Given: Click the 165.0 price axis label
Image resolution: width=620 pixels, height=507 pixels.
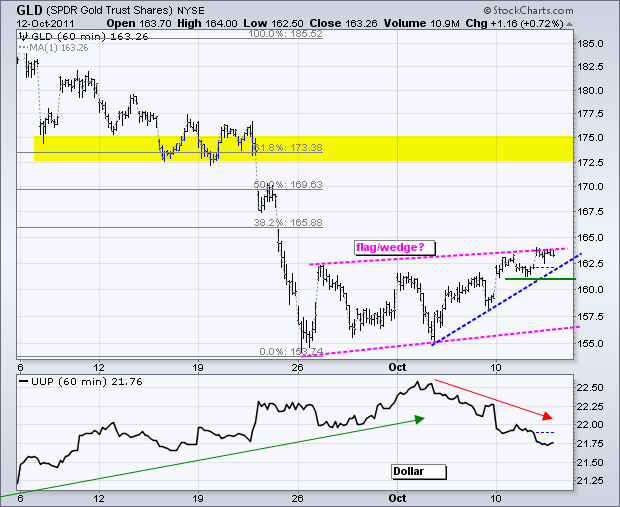Looking at the screenshot, I should tap(590, 238).
